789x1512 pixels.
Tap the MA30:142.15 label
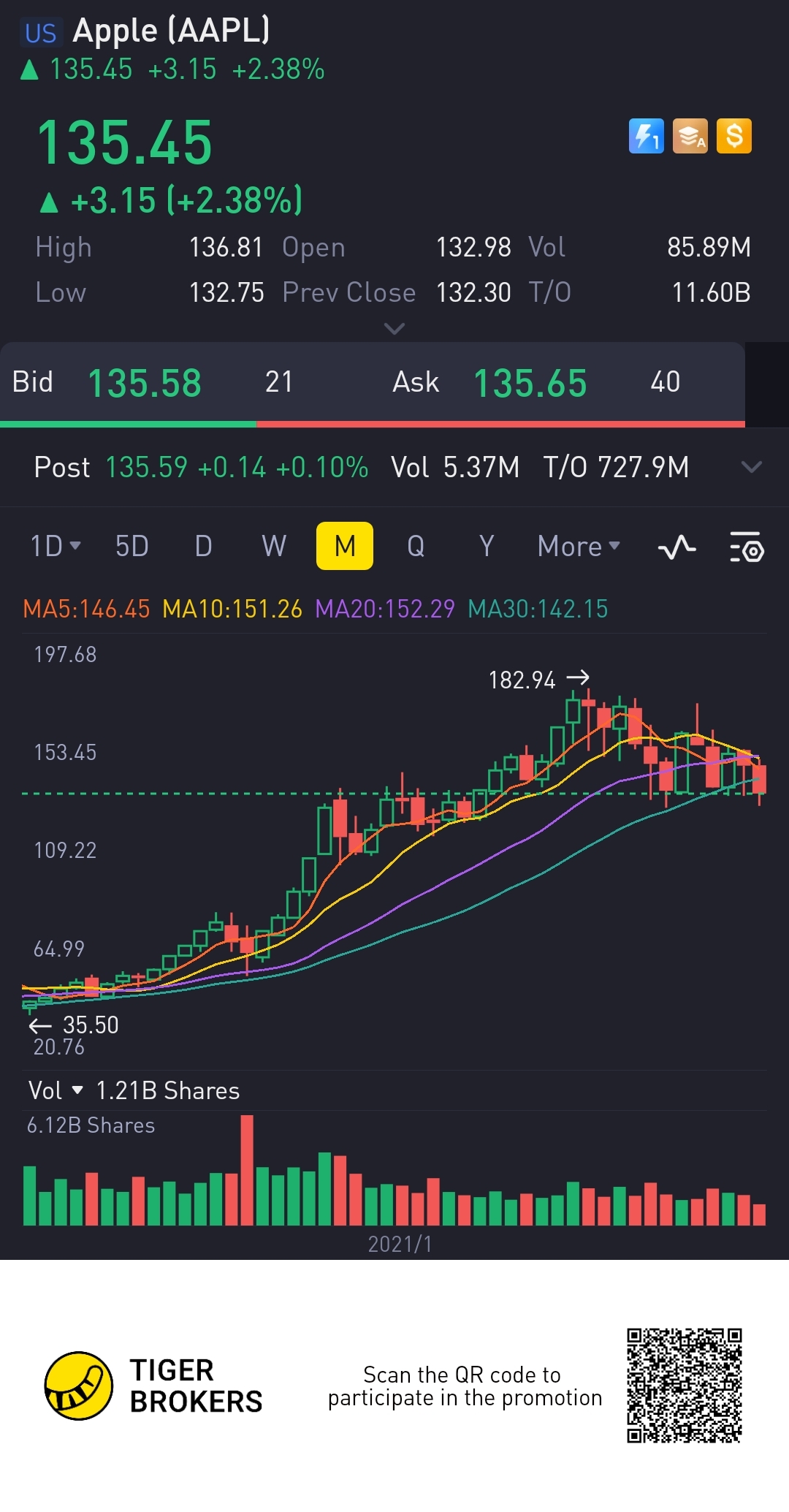(x=538, y=609)
